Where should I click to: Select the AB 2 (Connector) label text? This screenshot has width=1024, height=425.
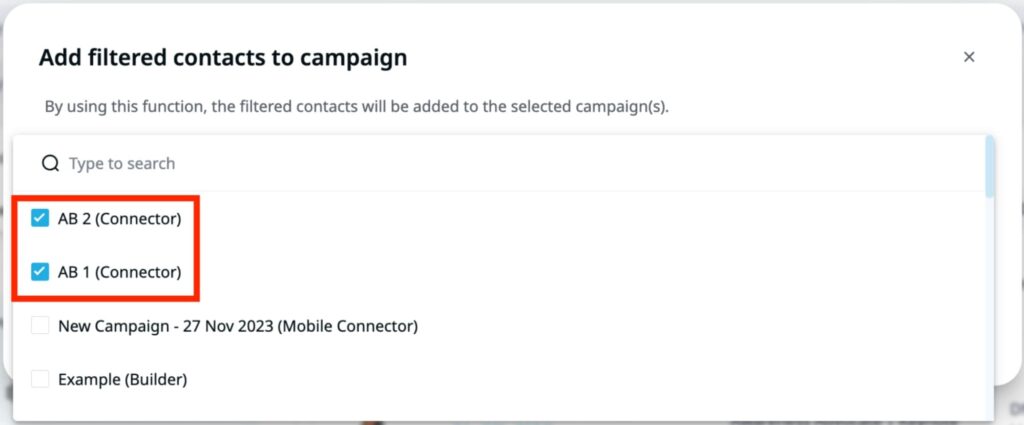tap(120, 219)
